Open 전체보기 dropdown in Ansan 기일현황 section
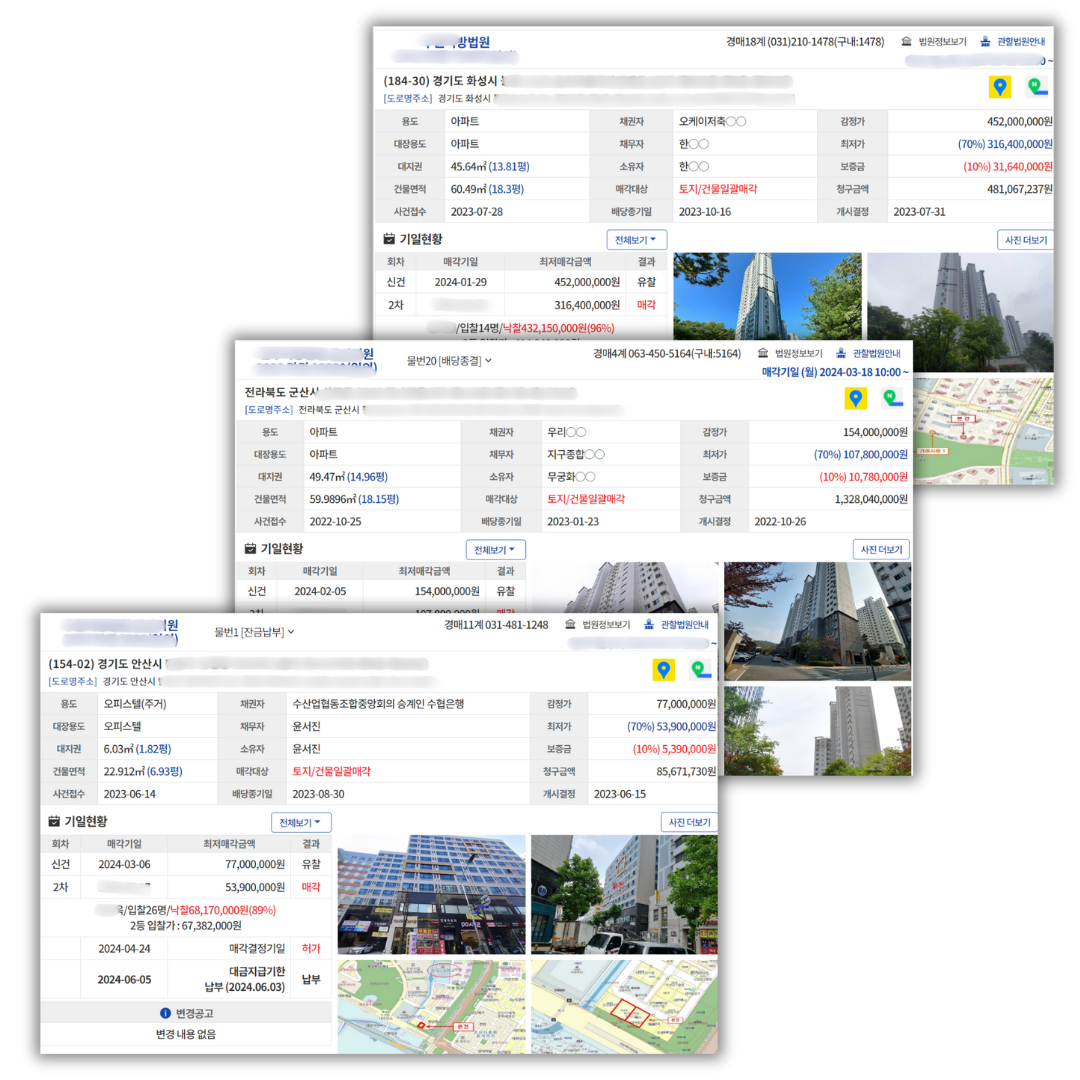 click(x=301, y=822)
